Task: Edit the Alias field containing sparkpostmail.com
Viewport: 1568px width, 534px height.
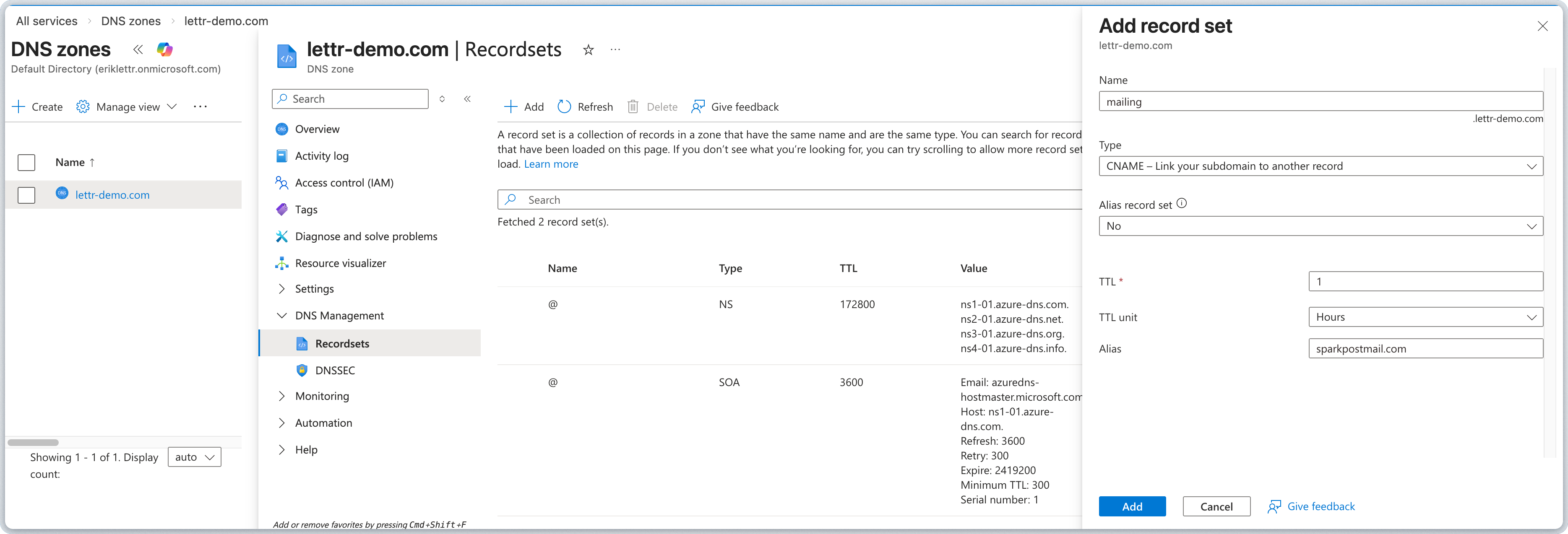Action: tap(1425, 348)
